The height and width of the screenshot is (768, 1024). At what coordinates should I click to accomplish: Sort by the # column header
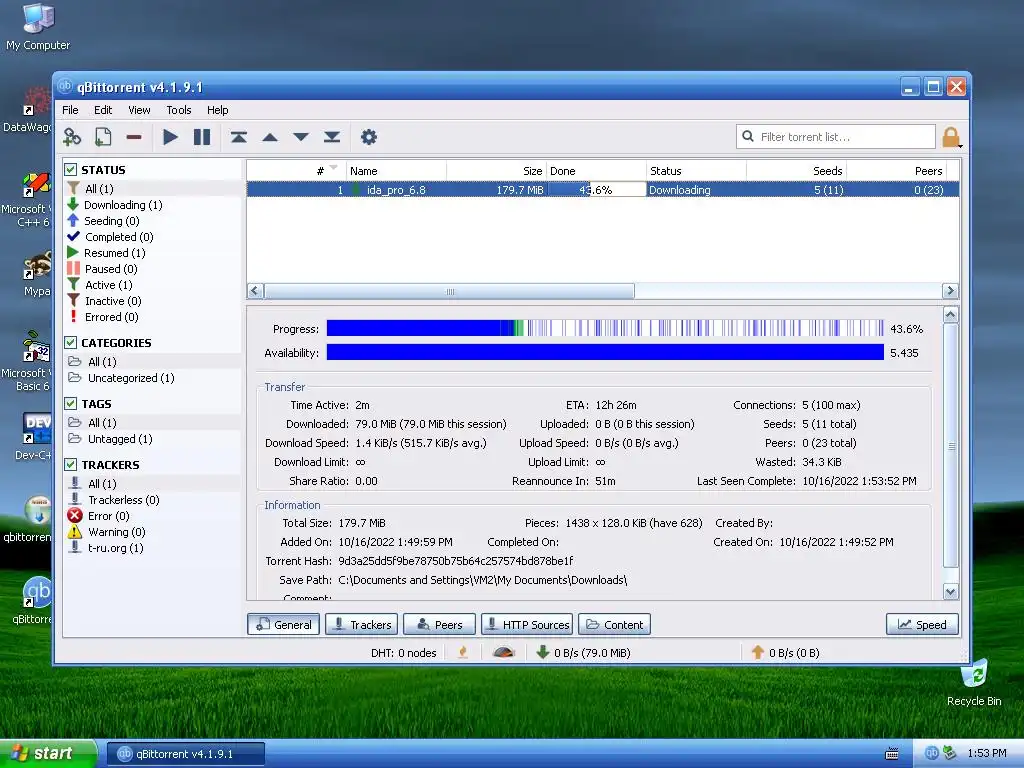click(x=296, y=171)
